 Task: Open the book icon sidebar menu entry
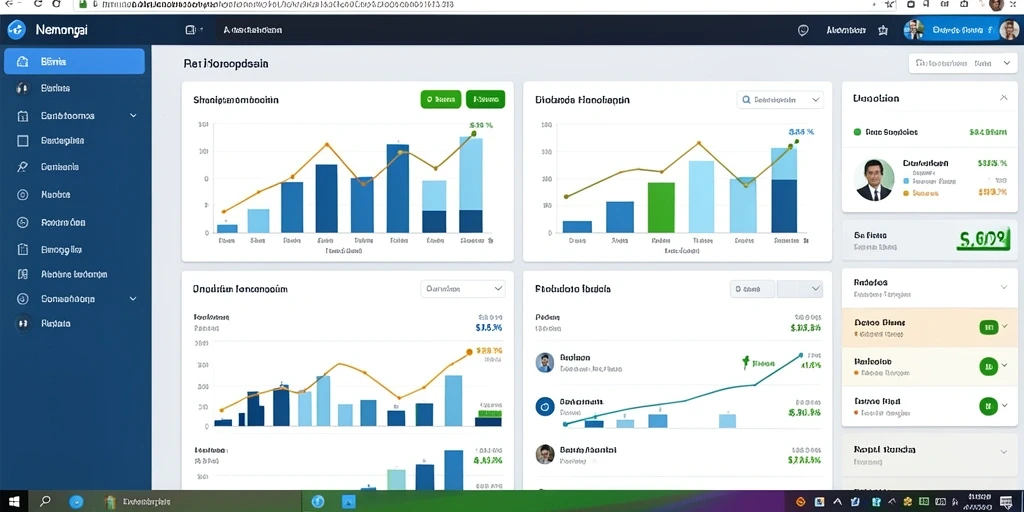pyautogui.click(x=22, y=274)
